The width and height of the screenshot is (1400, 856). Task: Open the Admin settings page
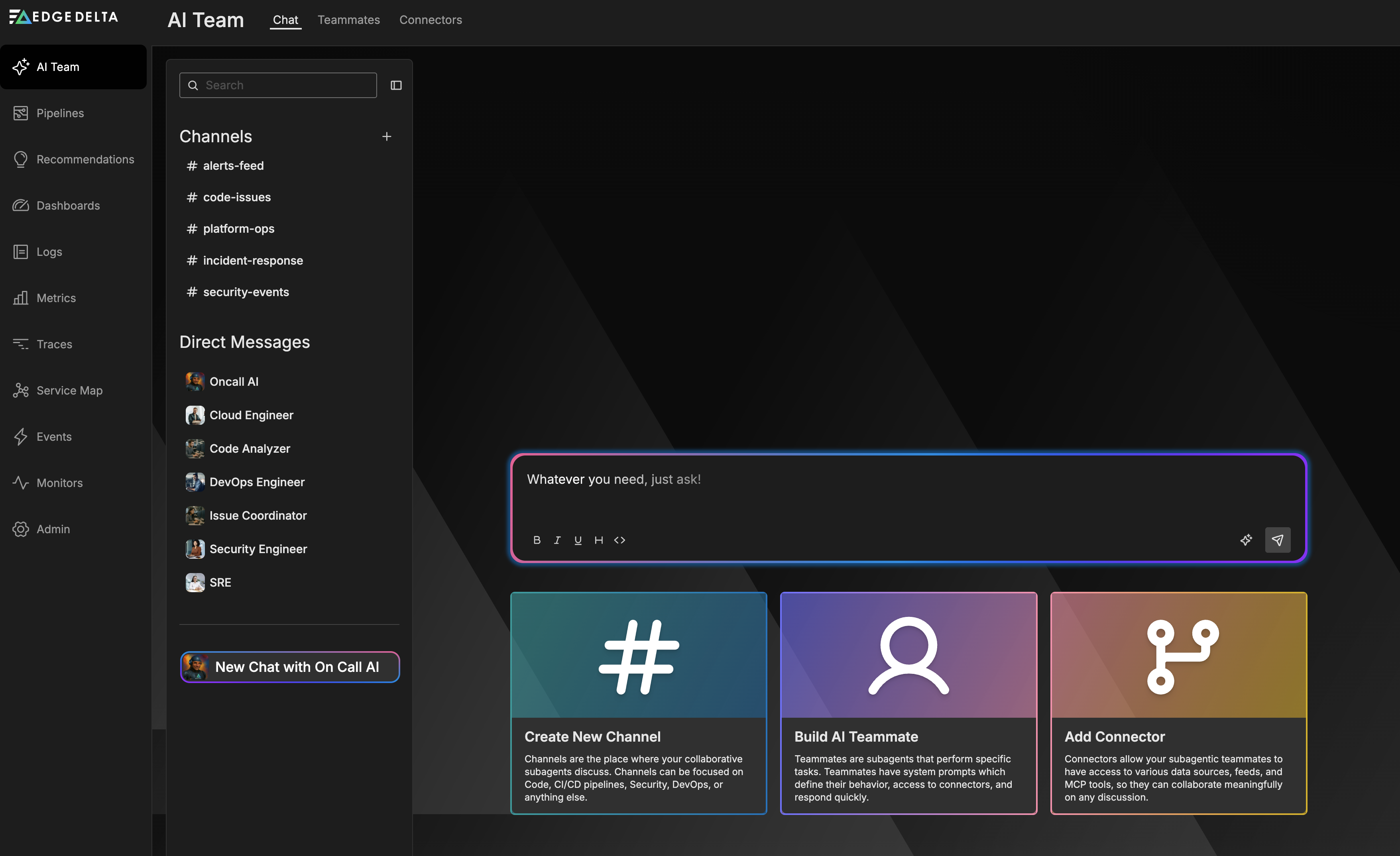click(53, 529)
